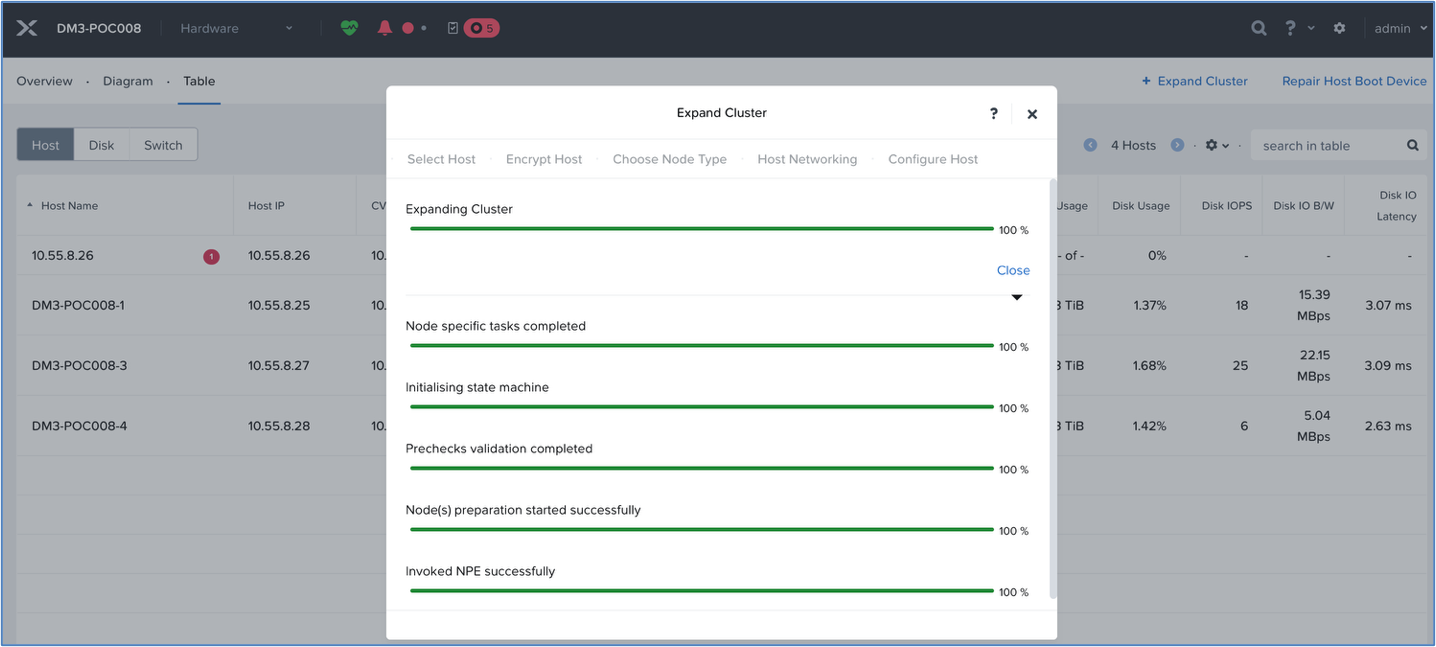
Task: Select the Host button
Action: [x=46, y=145]
